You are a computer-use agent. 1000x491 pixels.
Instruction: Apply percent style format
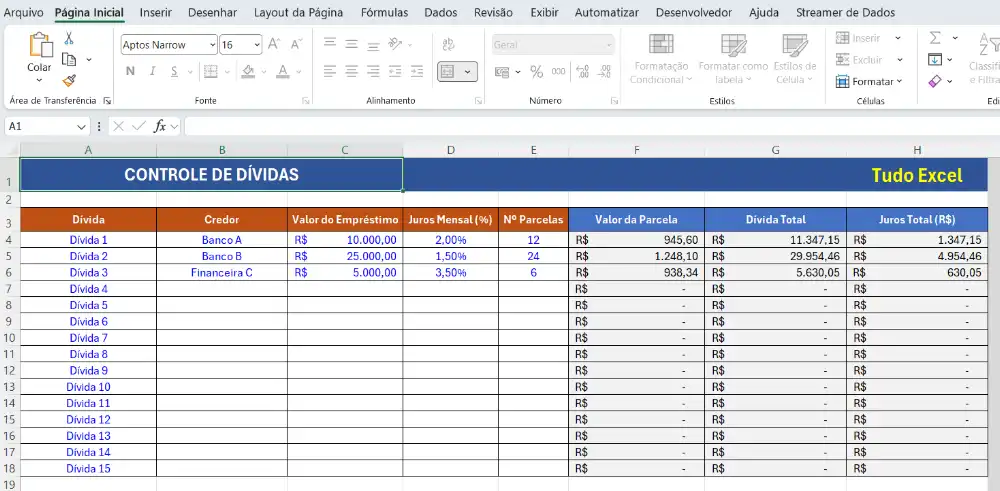(x=536, y=71)
